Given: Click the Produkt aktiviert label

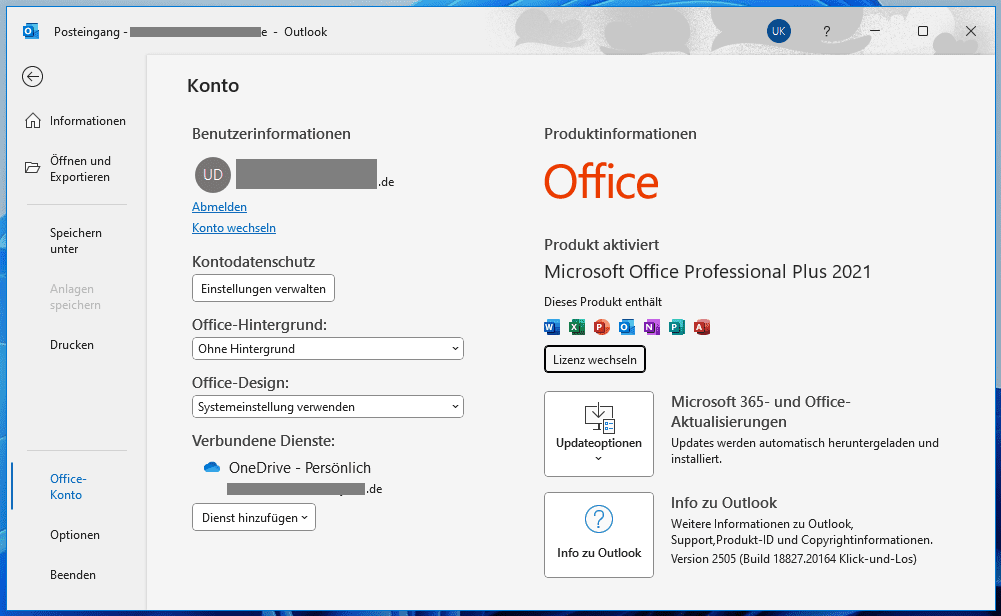Looking at the screenshot, I should (x=601, y=245).
